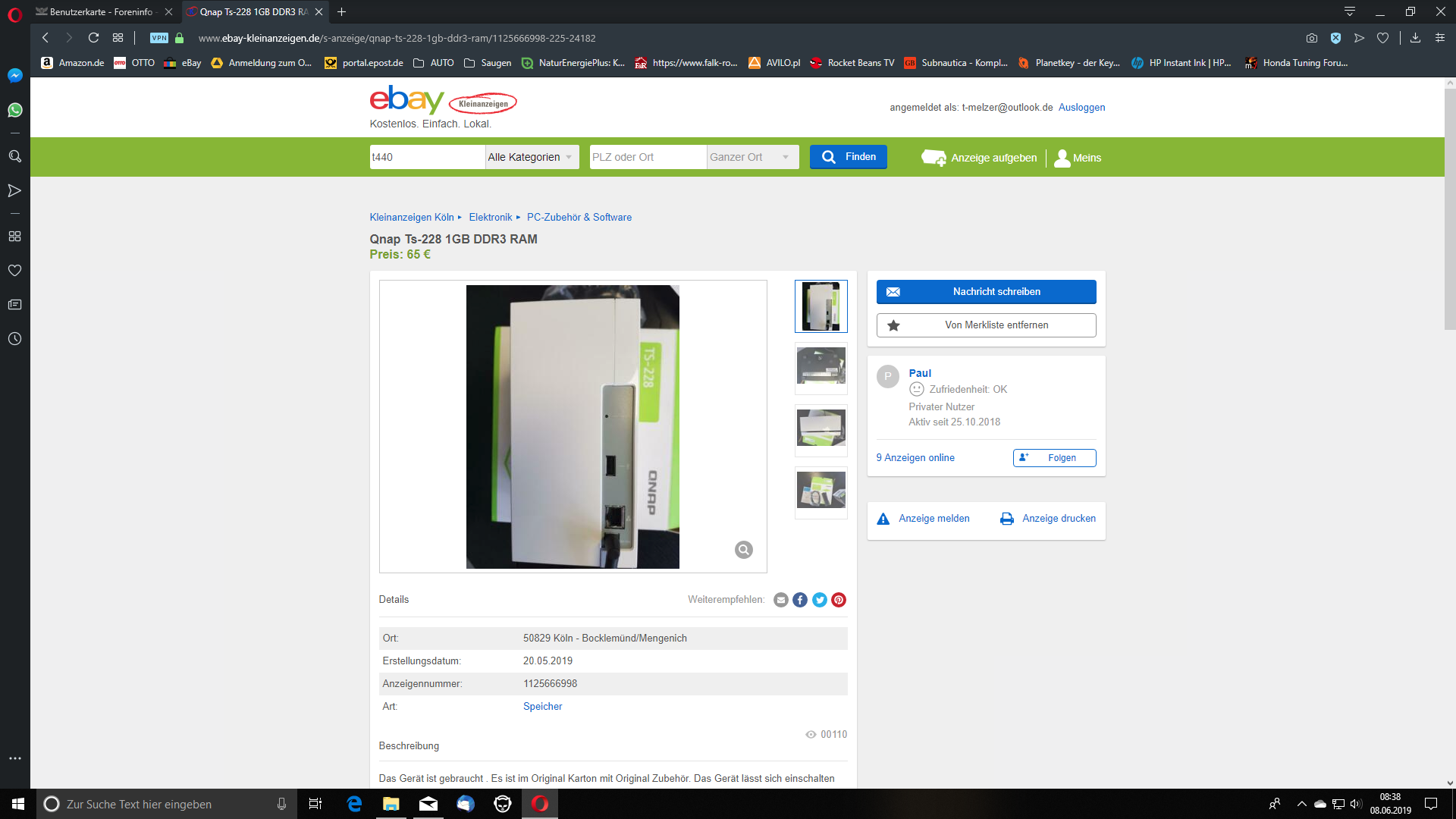1456x819 pixels.
Task: Switch to Benutzerkarte - Foreninfo tab
Action: [101, 11]
